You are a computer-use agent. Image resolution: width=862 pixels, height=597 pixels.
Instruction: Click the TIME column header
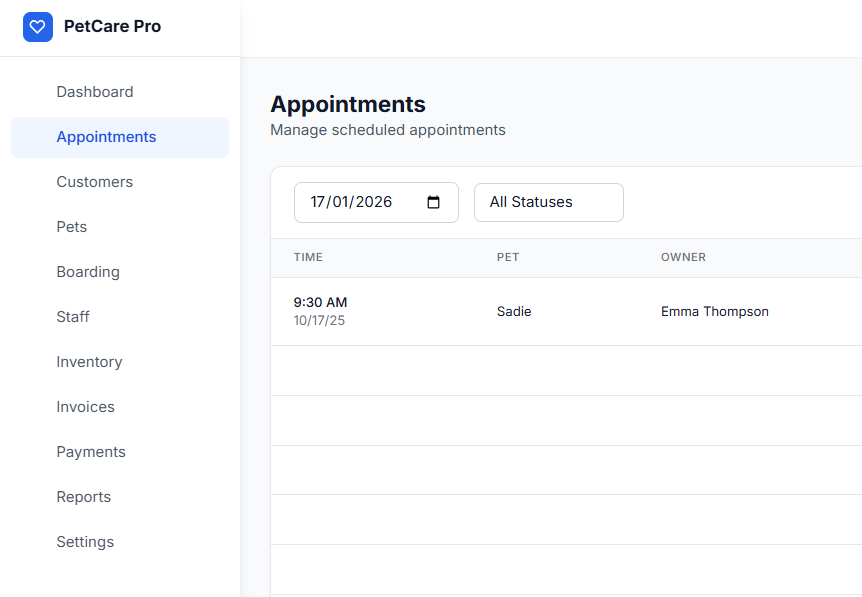[x=308, y=257]
